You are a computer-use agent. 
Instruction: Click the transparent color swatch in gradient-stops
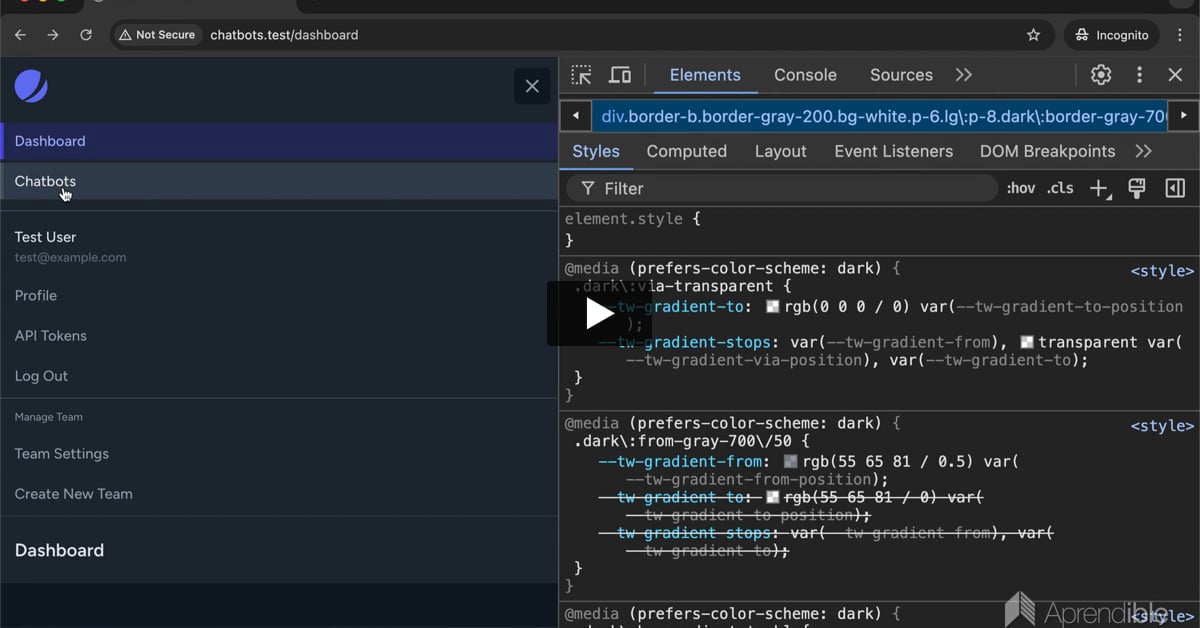[x=1026, y=342]
